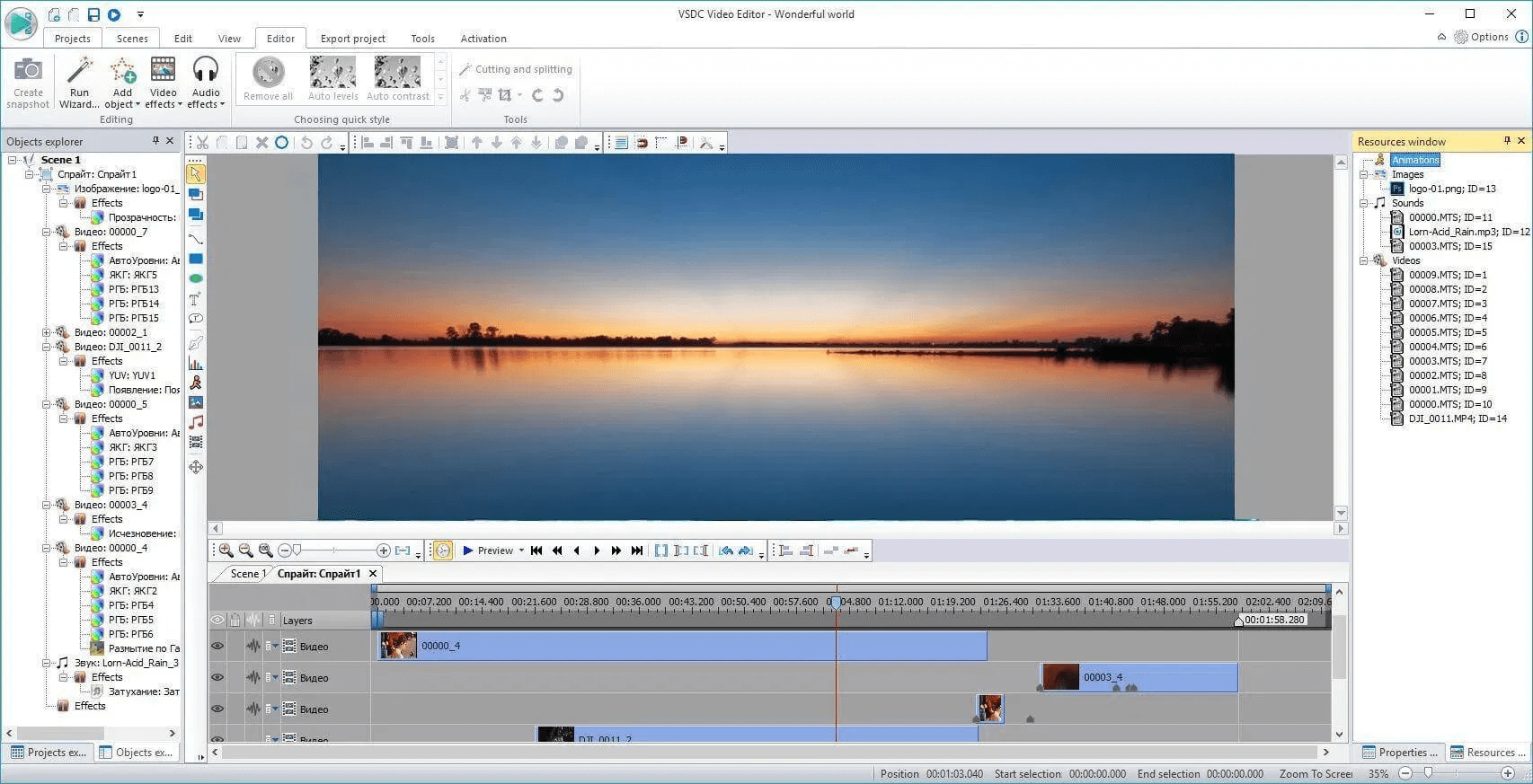Image resolution: width=1533 pixels, height=784 pixels.
Task: Open the Preview dropdown arrow
Action: point(521,551)
